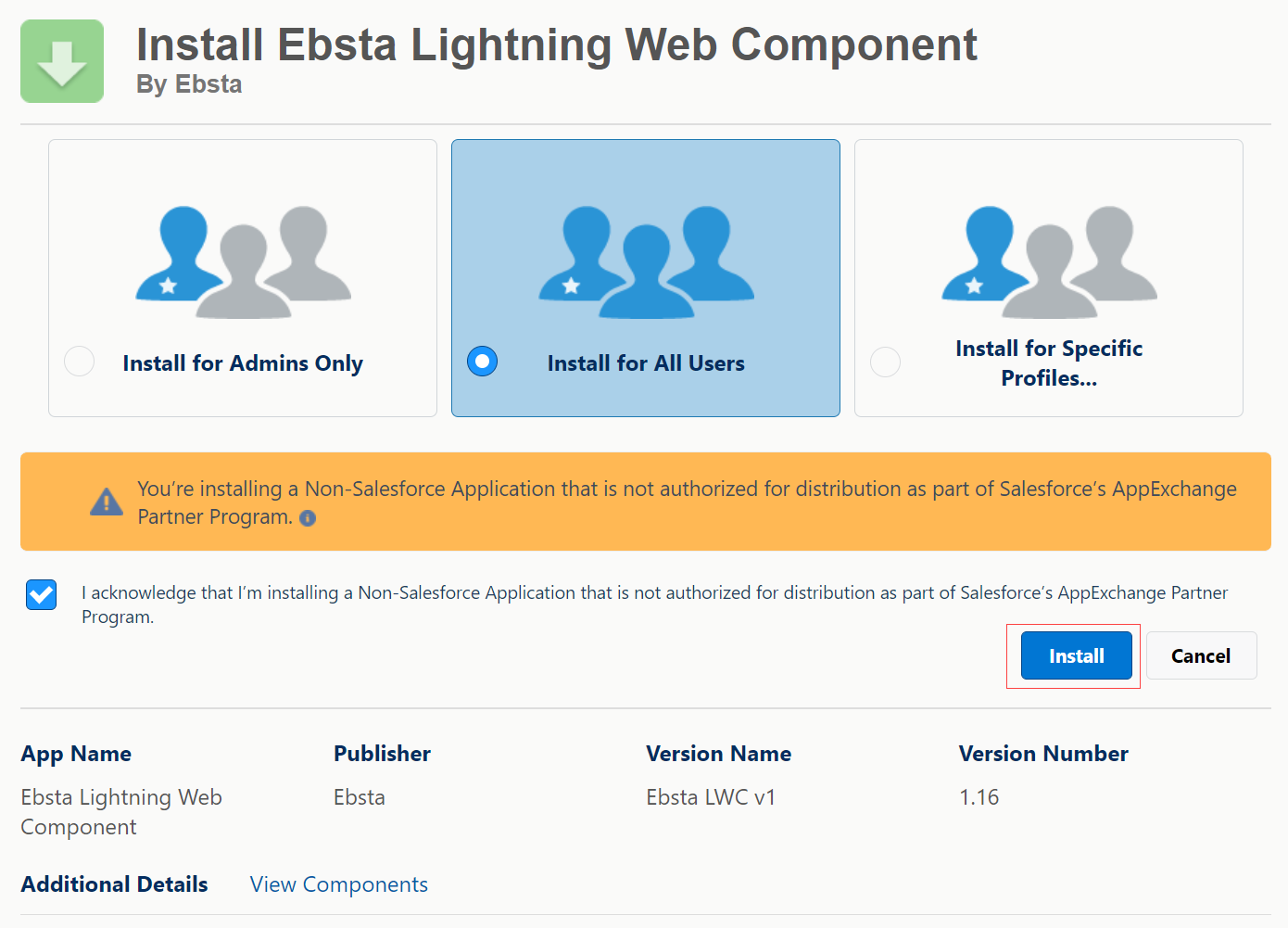
Task: Click the version number 1.16 value
Action: pyautogui.click(x=979, y=797)
